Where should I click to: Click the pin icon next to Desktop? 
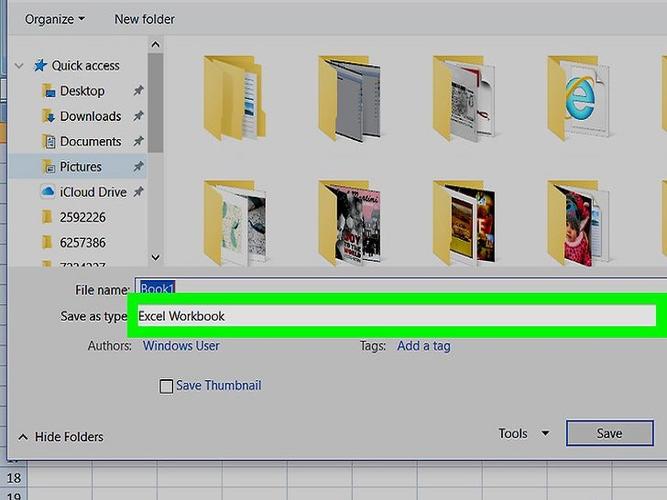coord(138,91)
